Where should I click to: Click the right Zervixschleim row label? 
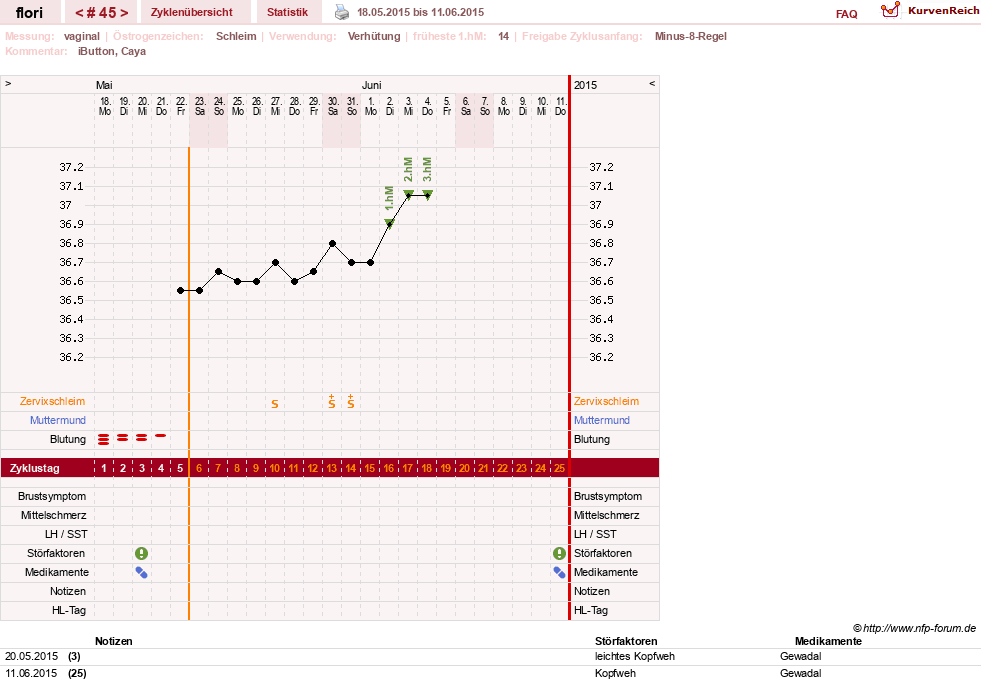(x=606, y=402)
